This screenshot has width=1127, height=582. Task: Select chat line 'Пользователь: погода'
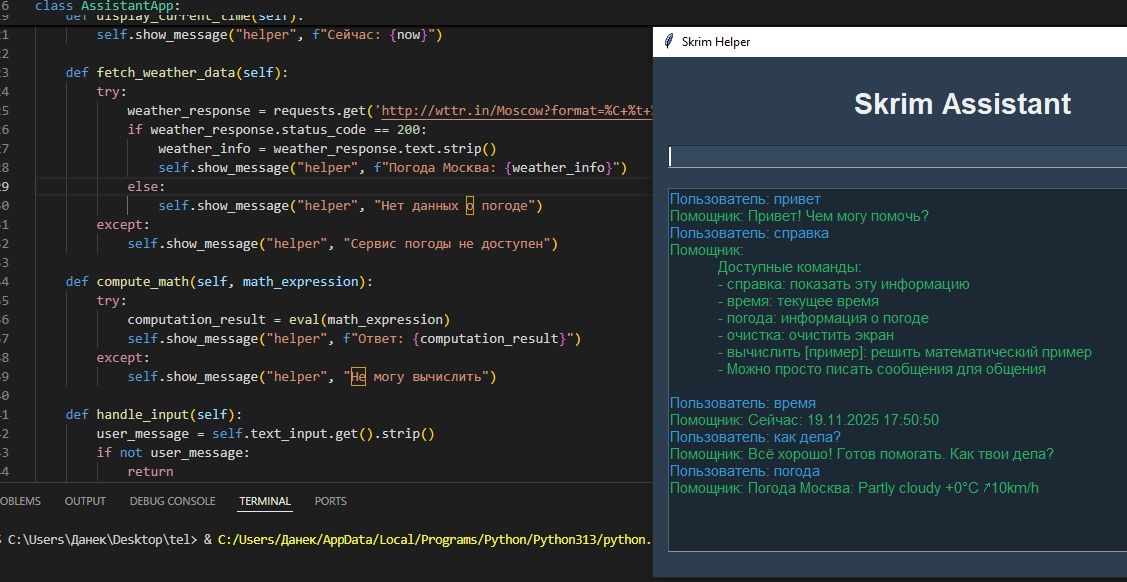[x=745, y=471]
